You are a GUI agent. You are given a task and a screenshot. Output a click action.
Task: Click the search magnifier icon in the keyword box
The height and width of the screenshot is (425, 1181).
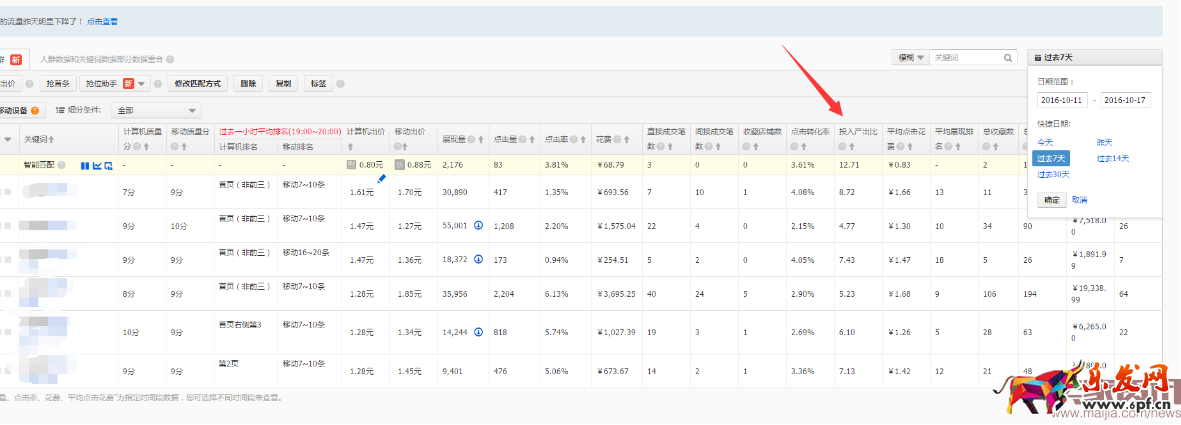click(1009, 58)
